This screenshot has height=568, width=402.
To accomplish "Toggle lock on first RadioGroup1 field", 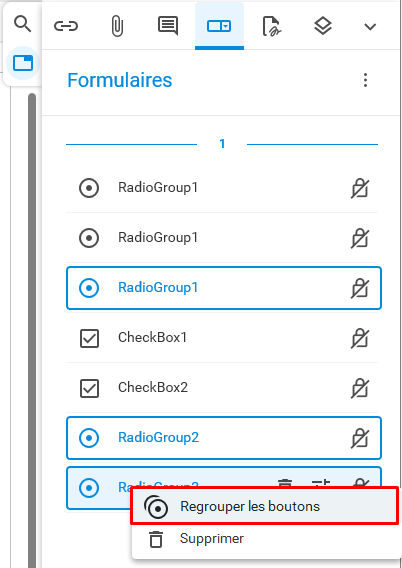I will pyautogui.click(x=360, y=188).
